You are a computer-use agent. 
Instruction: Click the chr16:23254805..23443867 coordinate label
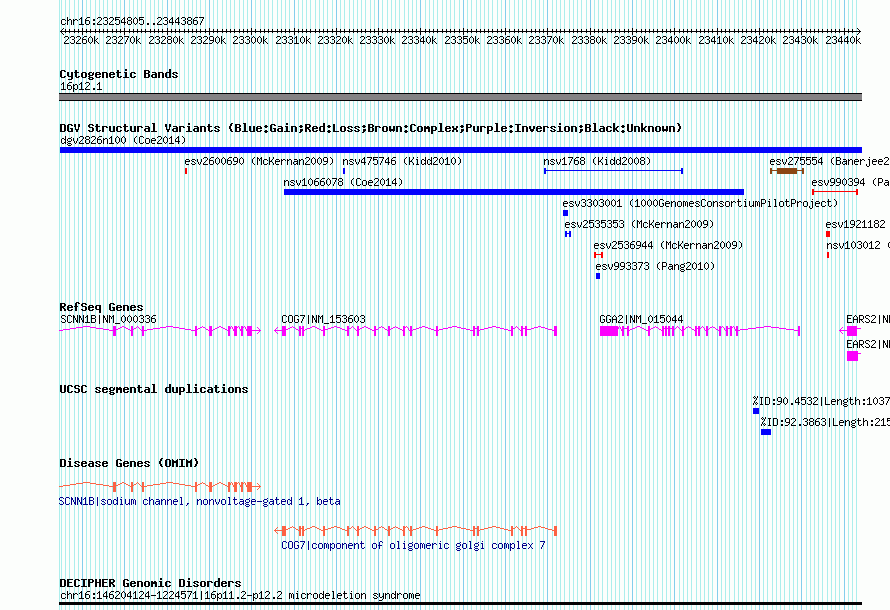tap(132, 22)
